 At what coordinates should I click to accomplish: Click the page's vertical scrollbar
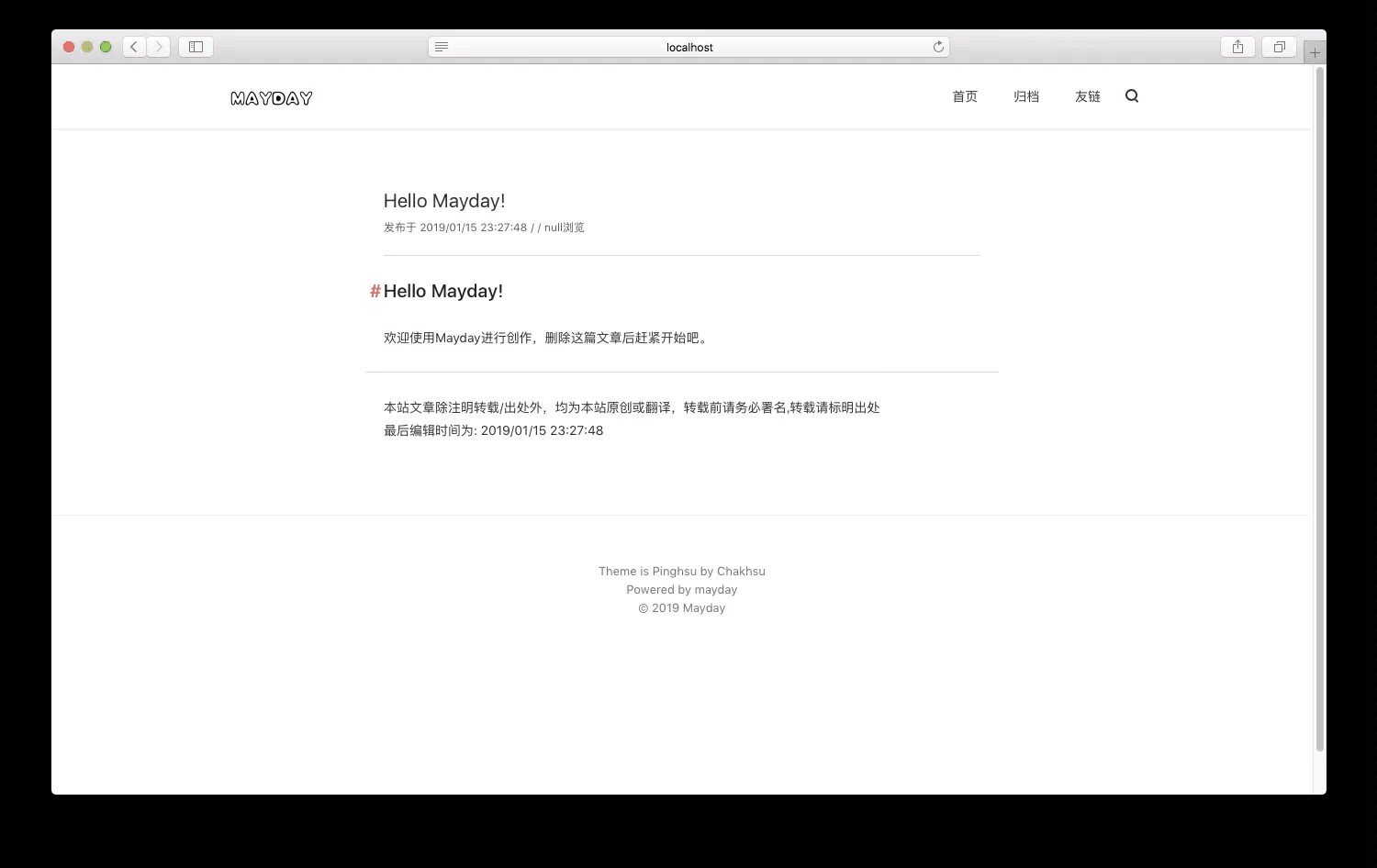click(1320, 409)
